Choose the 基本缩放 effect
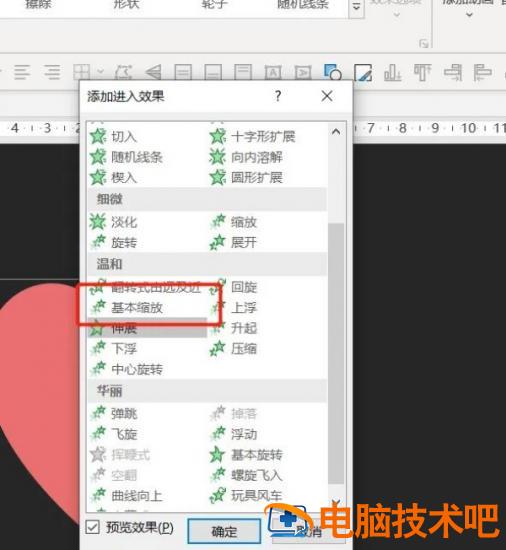This screenshot has height=550, width=506. [126, 308]
